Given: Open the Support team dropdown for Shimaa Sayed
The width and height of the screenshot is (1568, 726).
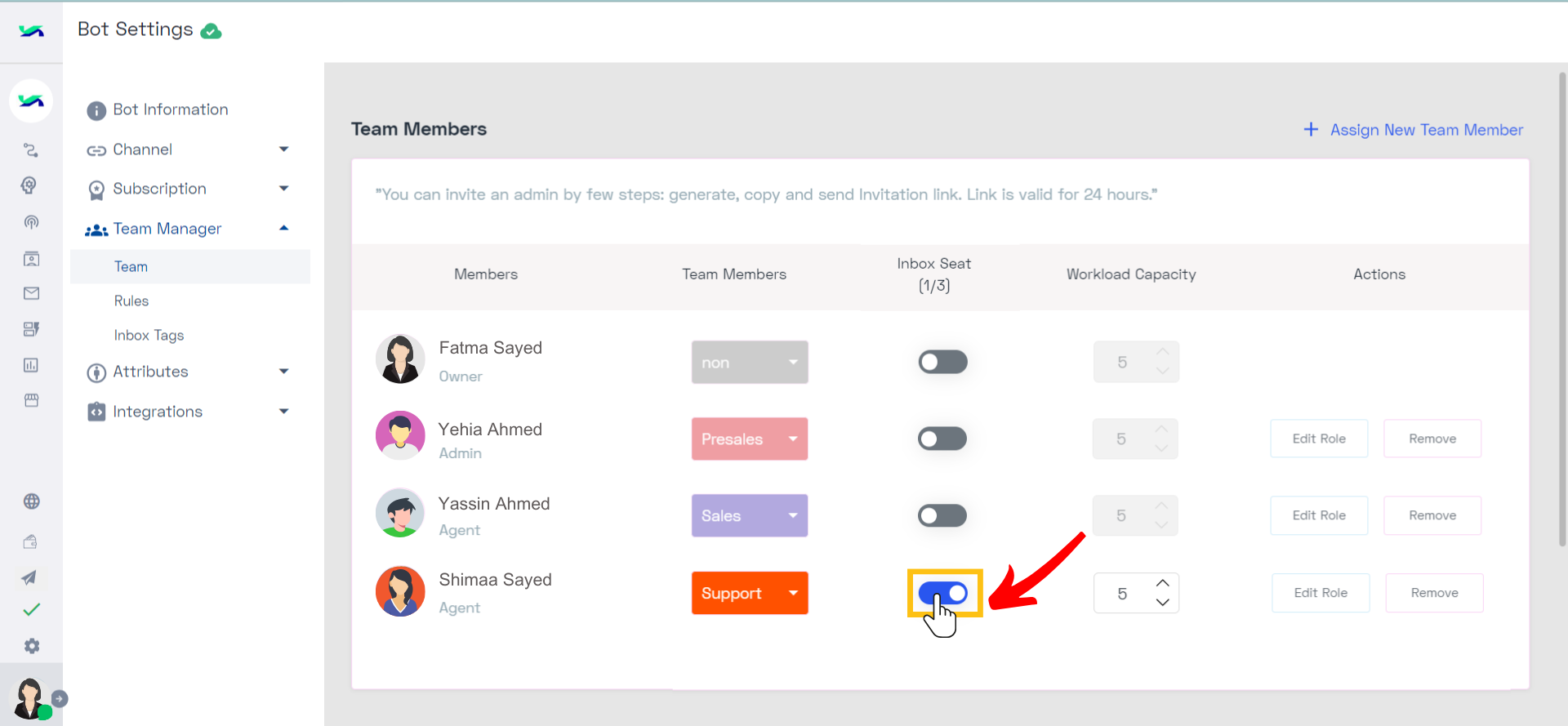Looking at the screenshot, I should (750, 593).
